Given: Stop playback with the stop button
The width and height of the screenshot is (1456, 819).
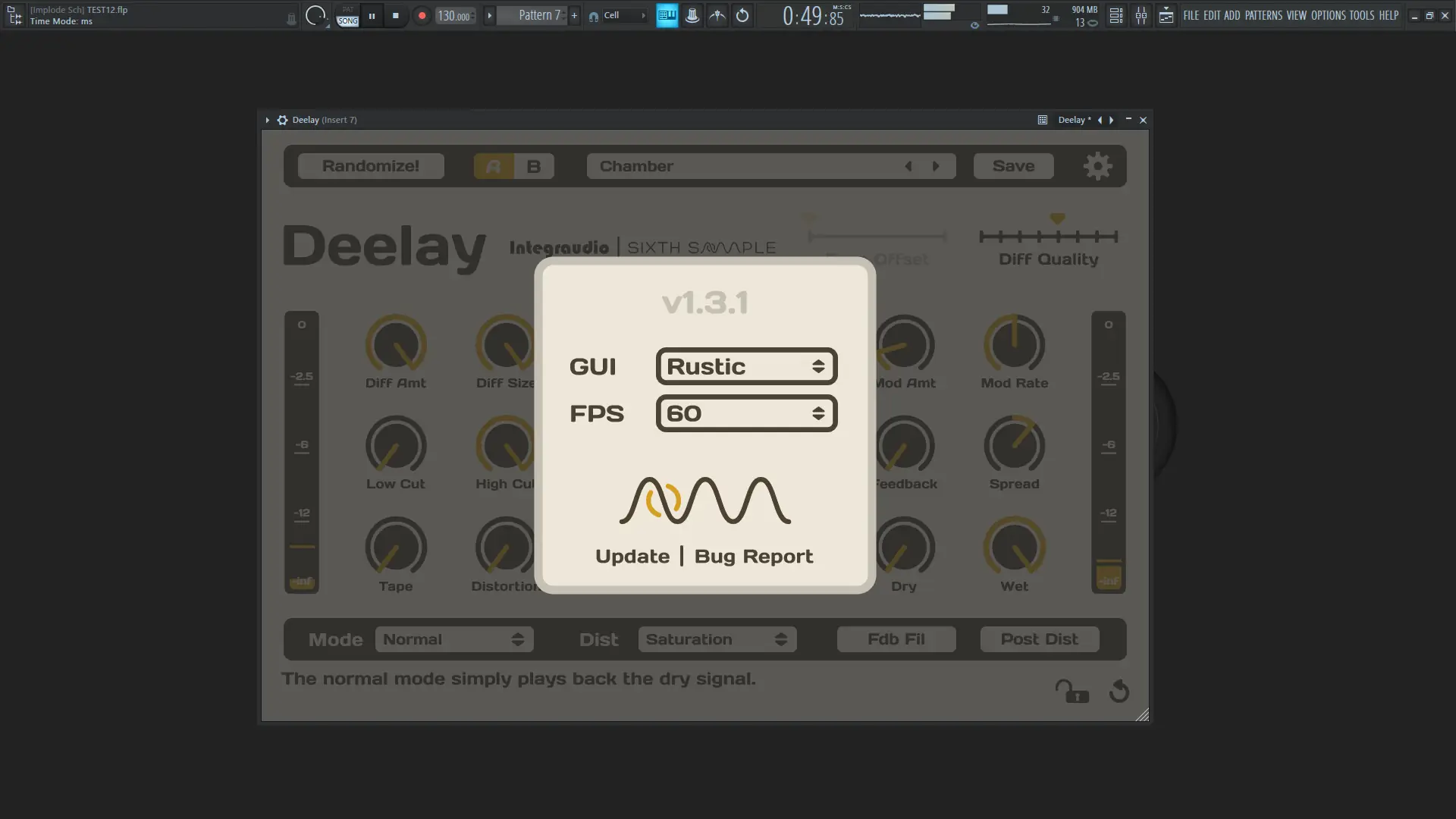Looking at the screenshot, I should click(x=395, y=15).
